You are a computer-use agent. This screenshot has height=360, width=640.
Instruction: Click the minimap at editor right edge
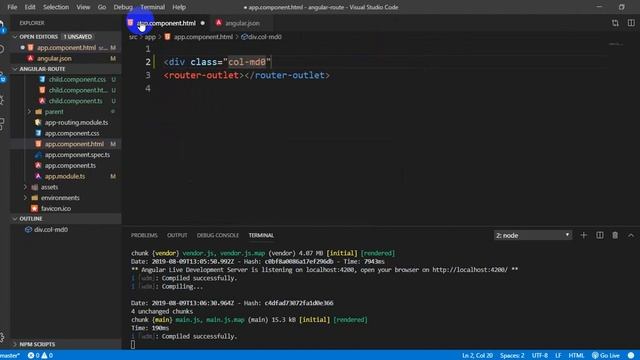click(616, 44)
